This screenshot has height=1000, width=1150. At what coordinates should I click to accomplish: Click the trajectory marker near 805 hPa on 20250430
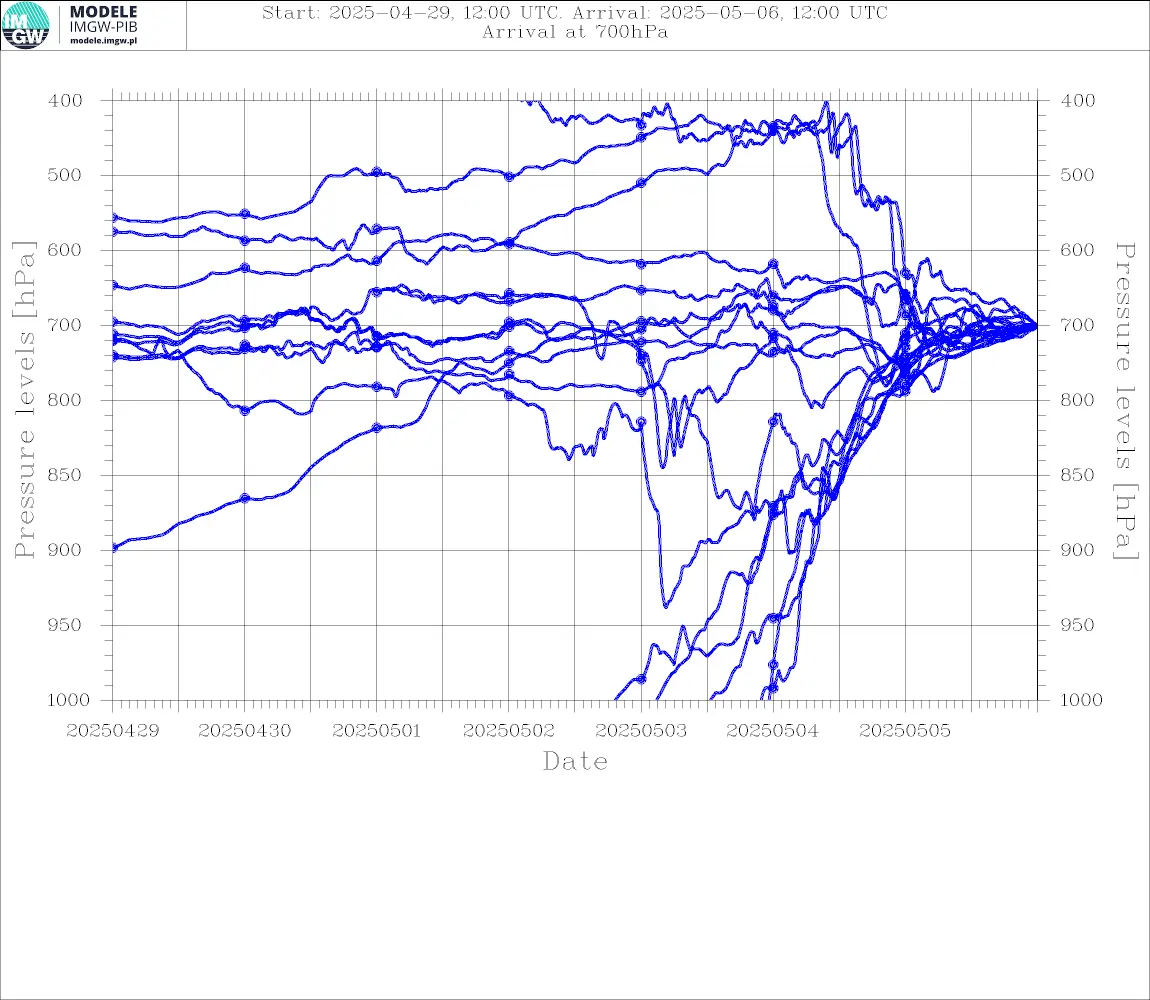click(245, 411)
